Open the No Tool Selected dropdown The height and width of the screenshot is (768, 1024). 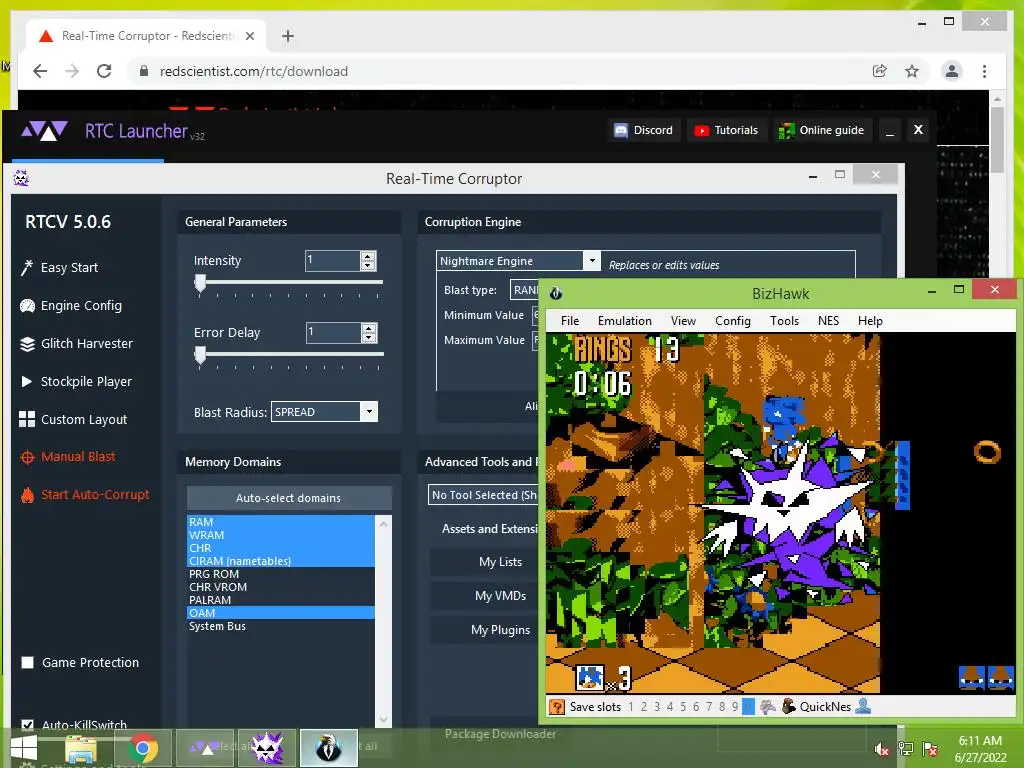tap(484, 495)
